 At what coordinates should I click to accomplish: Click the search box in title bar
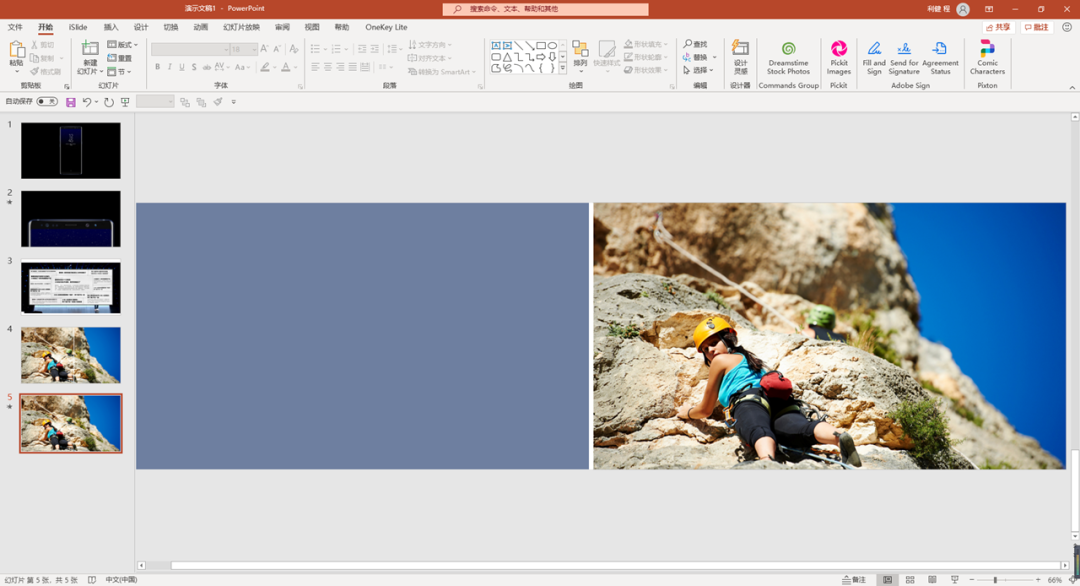point(546,9)
